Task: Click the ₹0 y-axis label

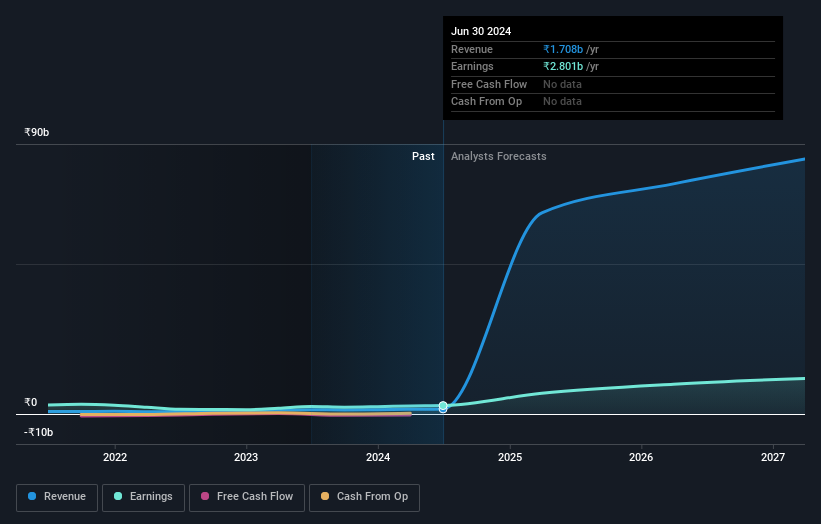Action: click(31, 403)
